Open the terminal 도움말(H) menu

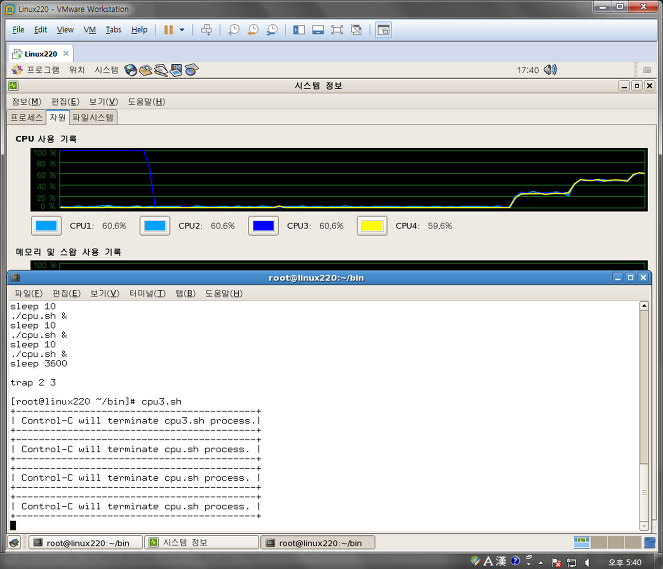coord(224,293)
